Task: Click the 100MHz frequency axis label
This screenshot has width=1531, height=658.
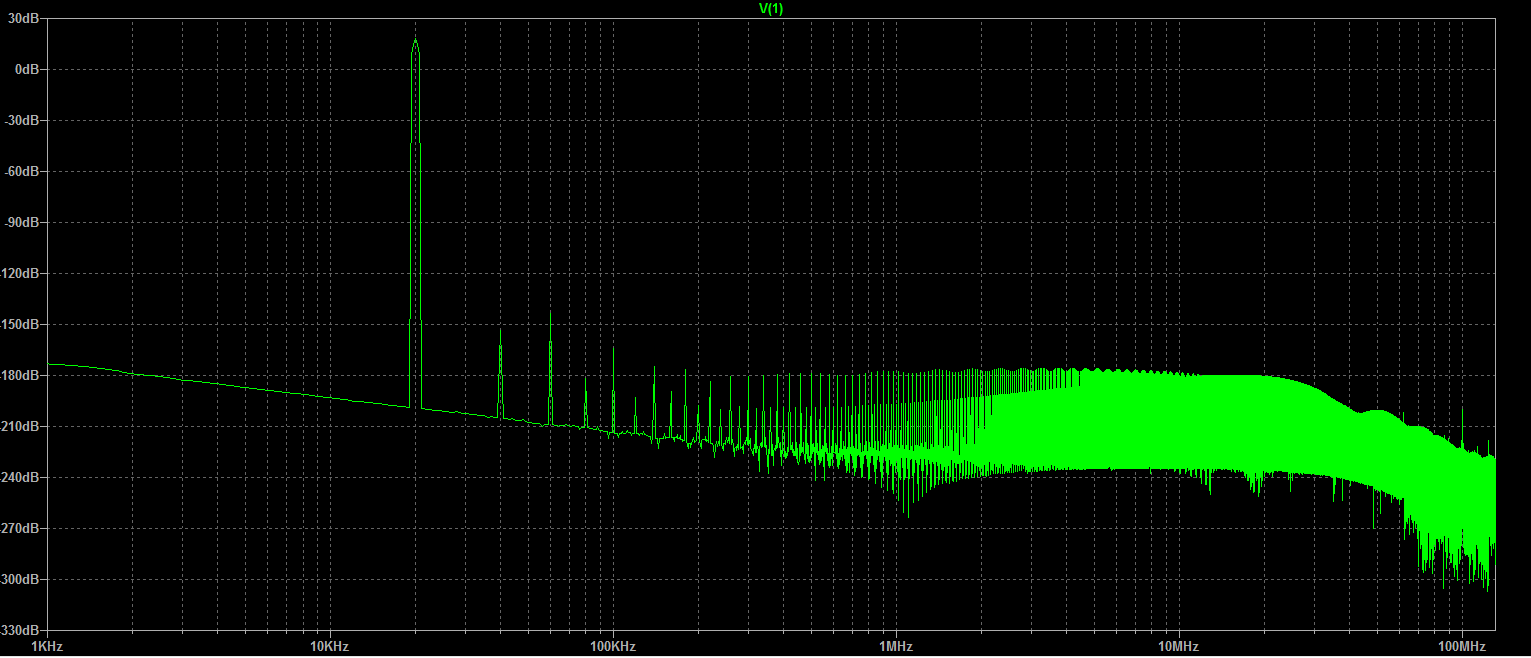Action: (x=1461, y=647)
